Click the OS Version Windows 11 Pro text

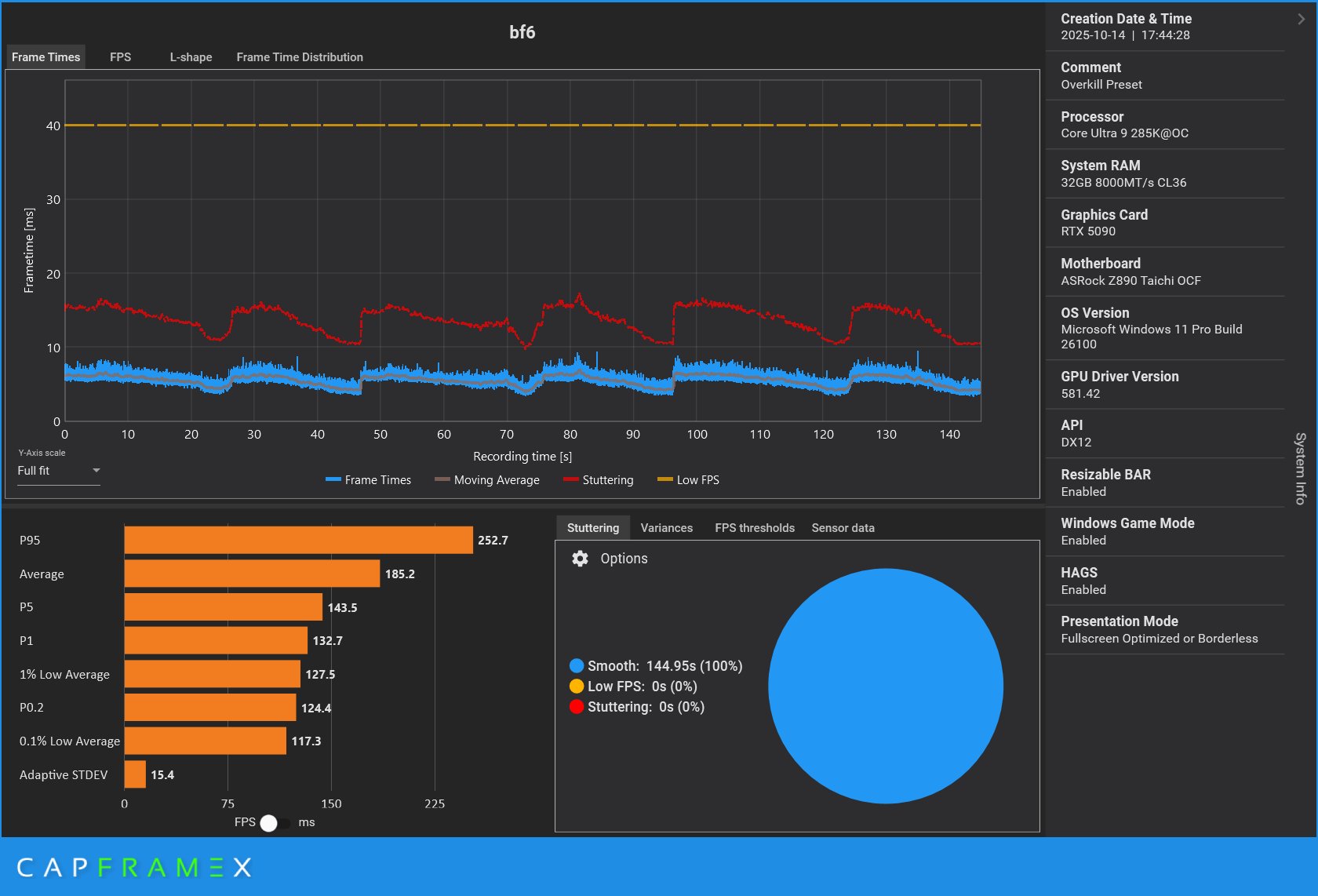[x=1152, y=337]
